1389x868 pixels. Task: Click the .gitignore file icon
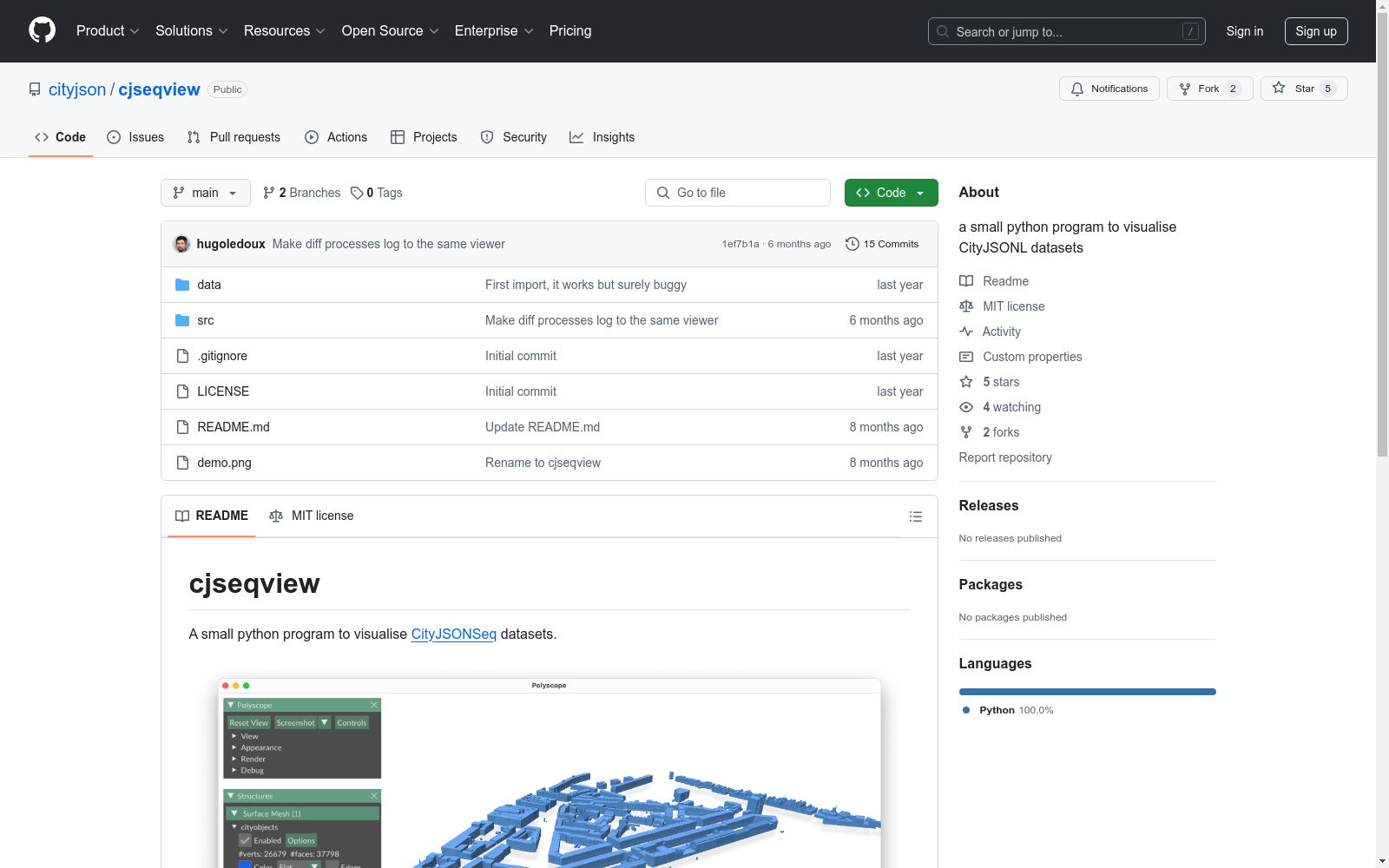tap(182, 356)
